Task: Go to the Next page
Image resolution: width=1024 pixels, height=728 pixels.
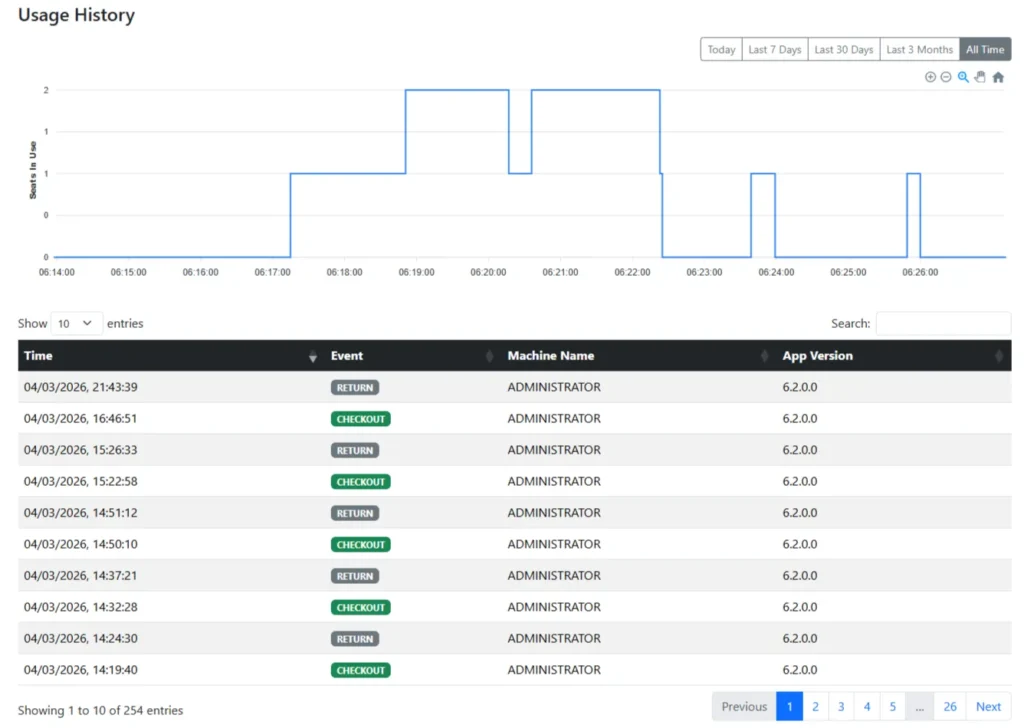Action: click(988, 707)
